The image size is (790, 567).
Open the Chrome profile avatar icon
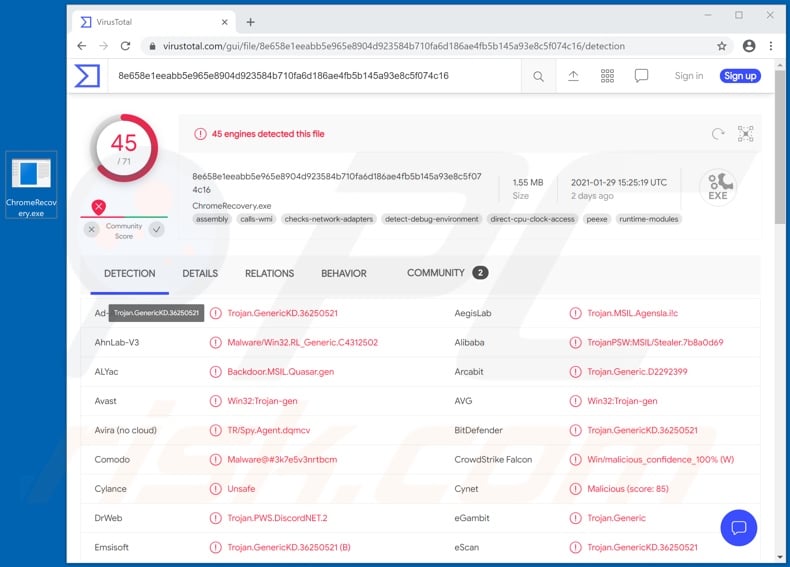point(749,46)
